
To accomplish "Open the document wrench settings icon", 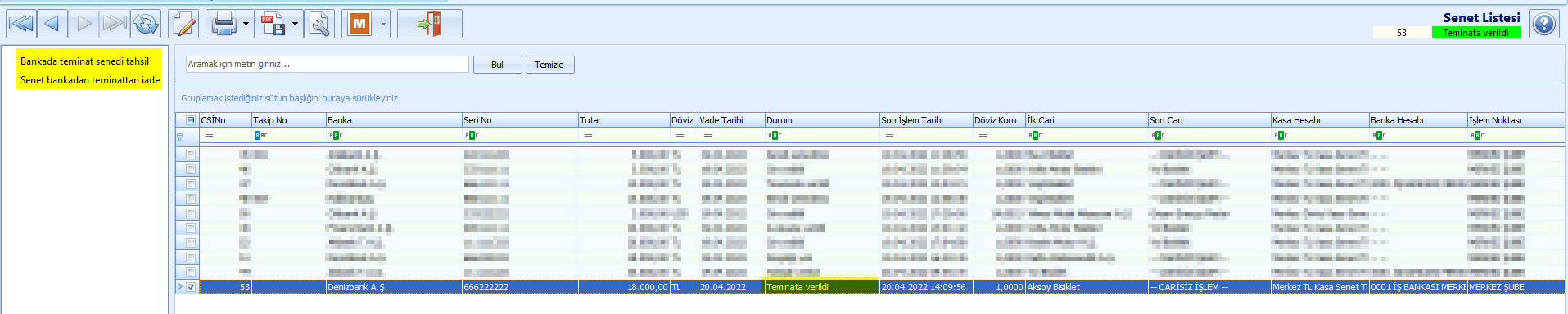I will (x=319, y=24).
